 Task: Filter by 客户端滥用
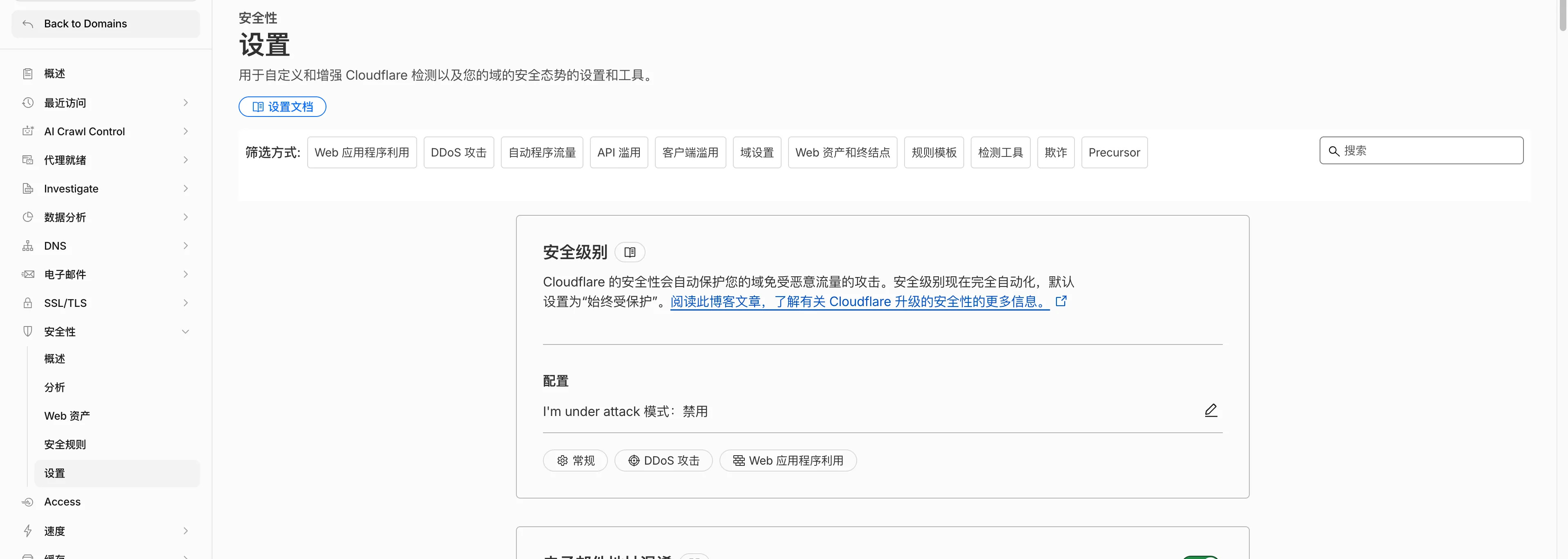point(690,152)
